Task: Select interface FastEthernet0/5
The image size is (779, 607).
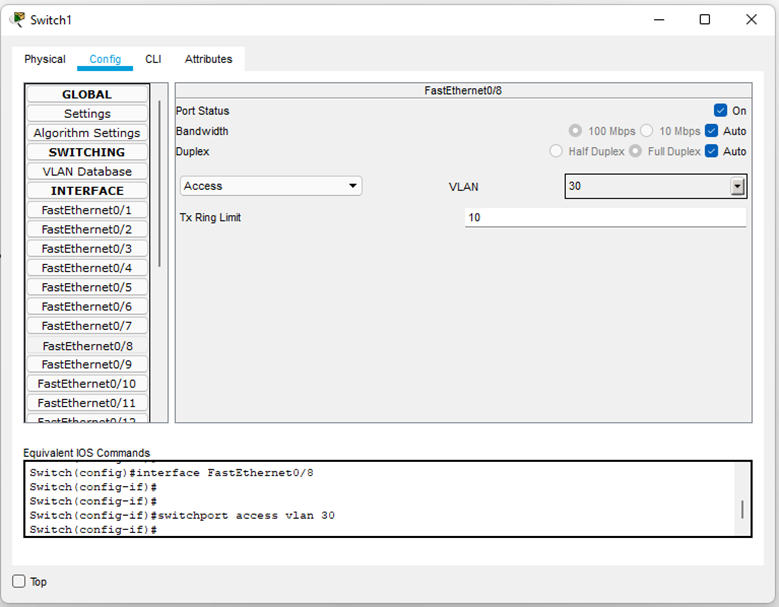Action: (x=87, y=287)
